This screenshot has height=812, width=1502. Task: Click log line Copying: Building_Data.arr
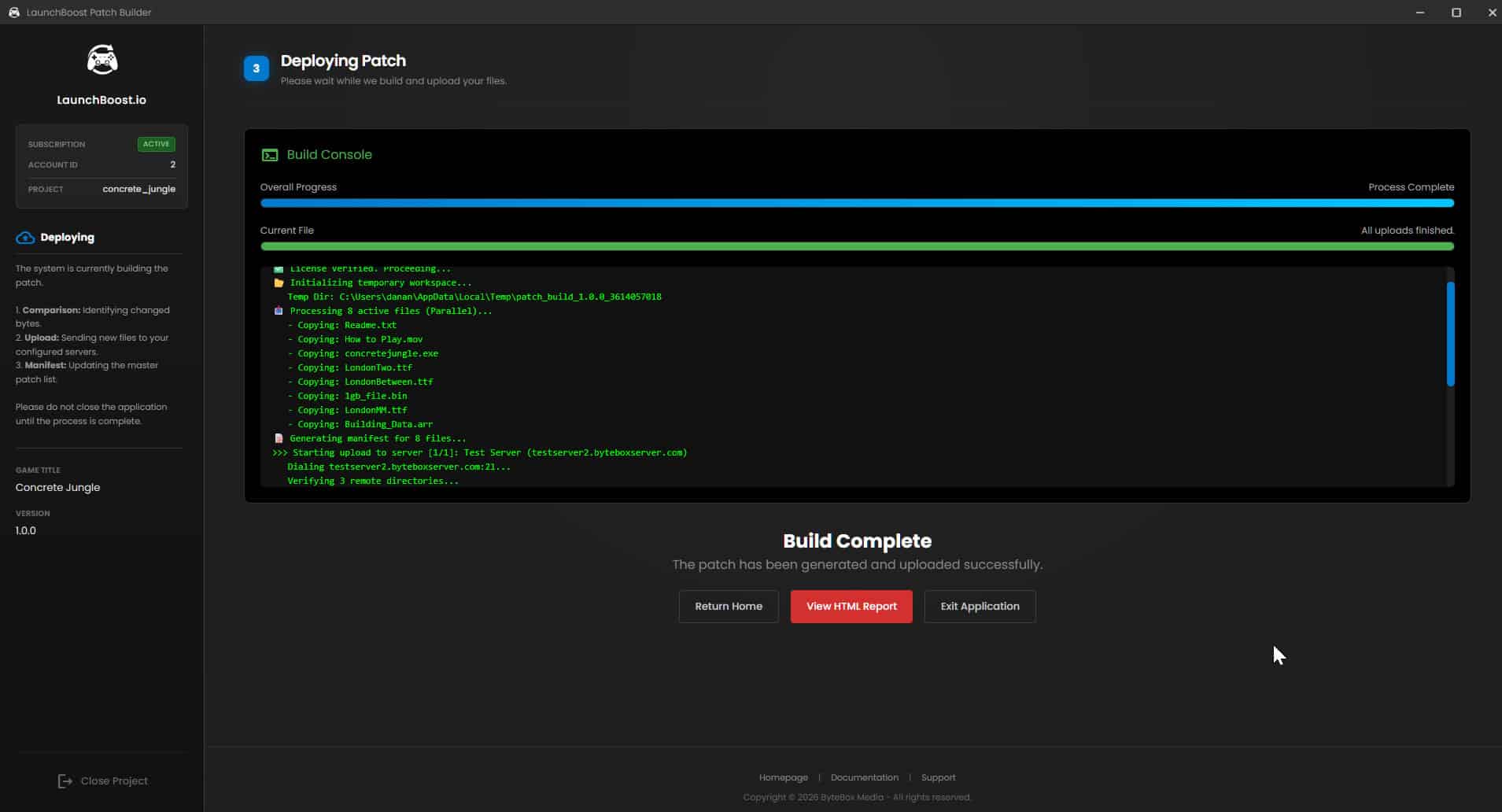click(x=360, y=424)
